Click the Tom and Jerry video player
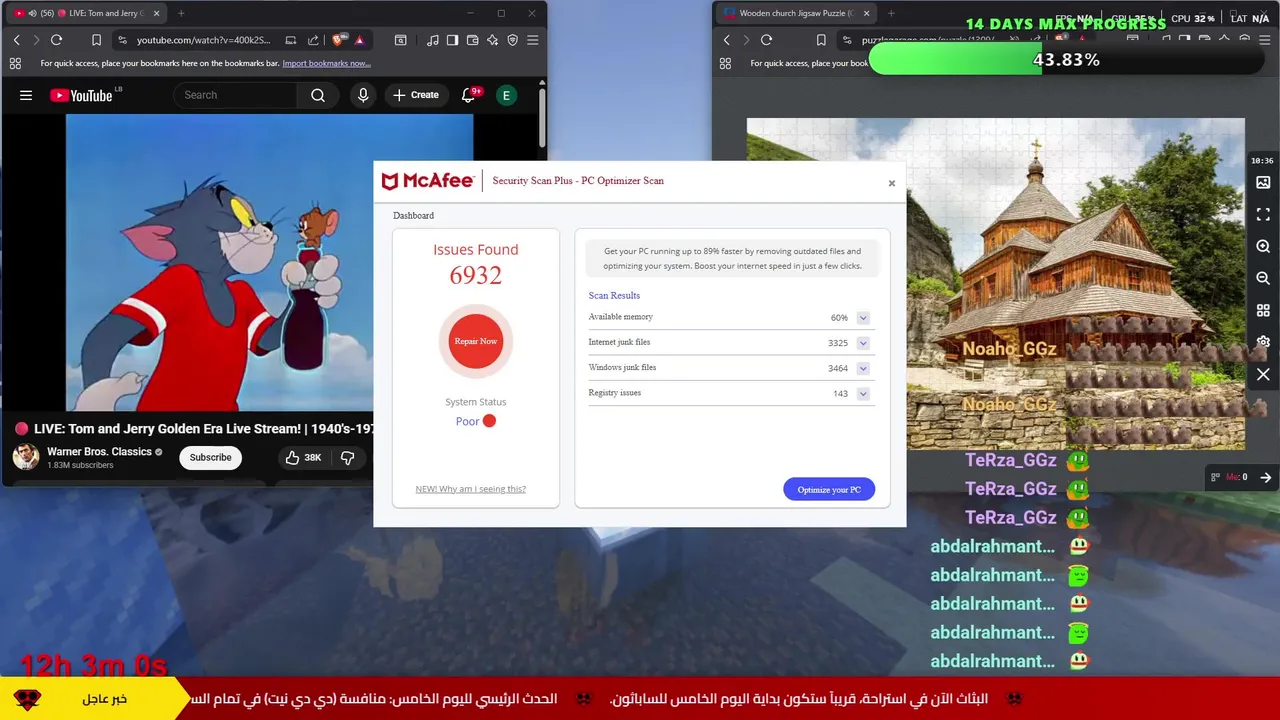 pyautogui.click(x=269, y=262)
